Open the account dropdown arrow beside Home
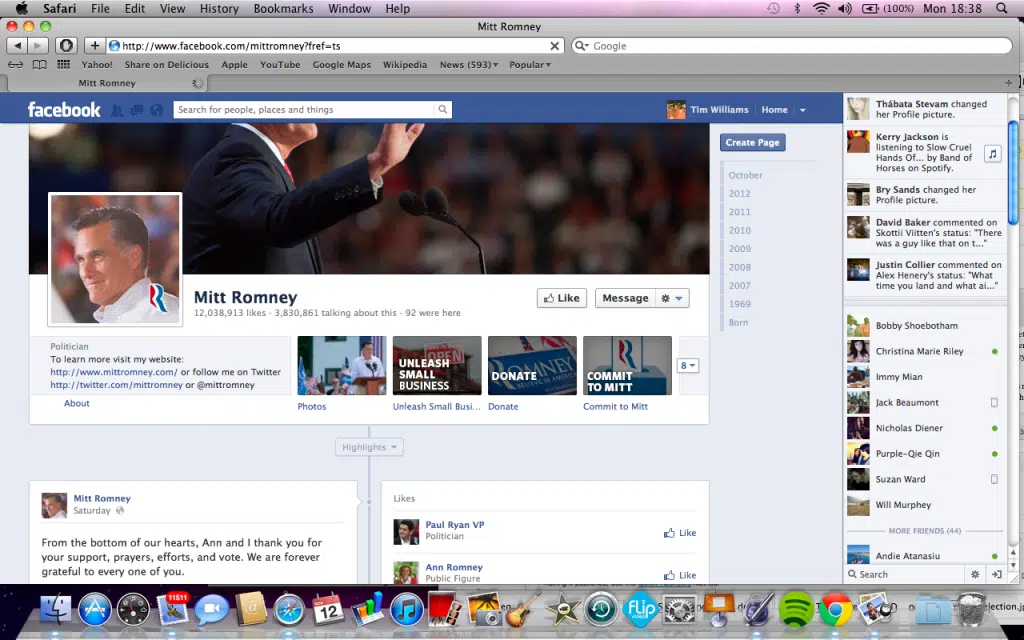This screenshot has width=1024, height=640. (803, 110)
